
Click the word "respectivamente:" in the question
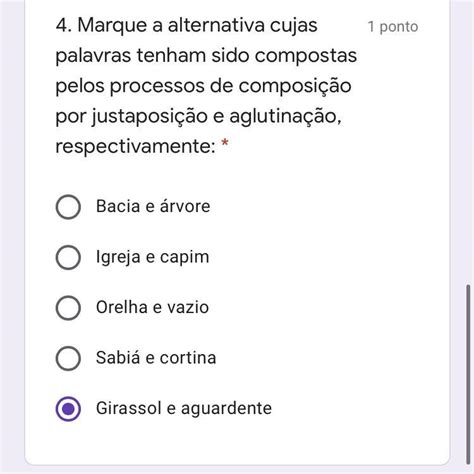coord(136,146)
